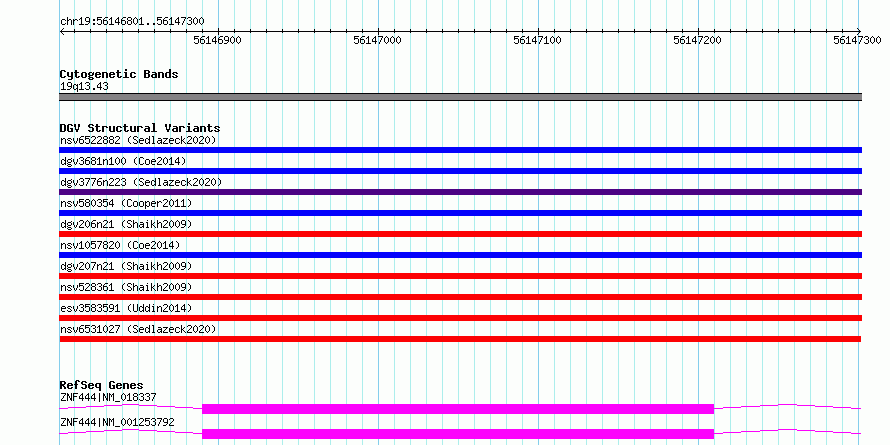Click the 19q13.43 band label
Viewport: 890px width, 445px height.
click(x=84, y=87)
